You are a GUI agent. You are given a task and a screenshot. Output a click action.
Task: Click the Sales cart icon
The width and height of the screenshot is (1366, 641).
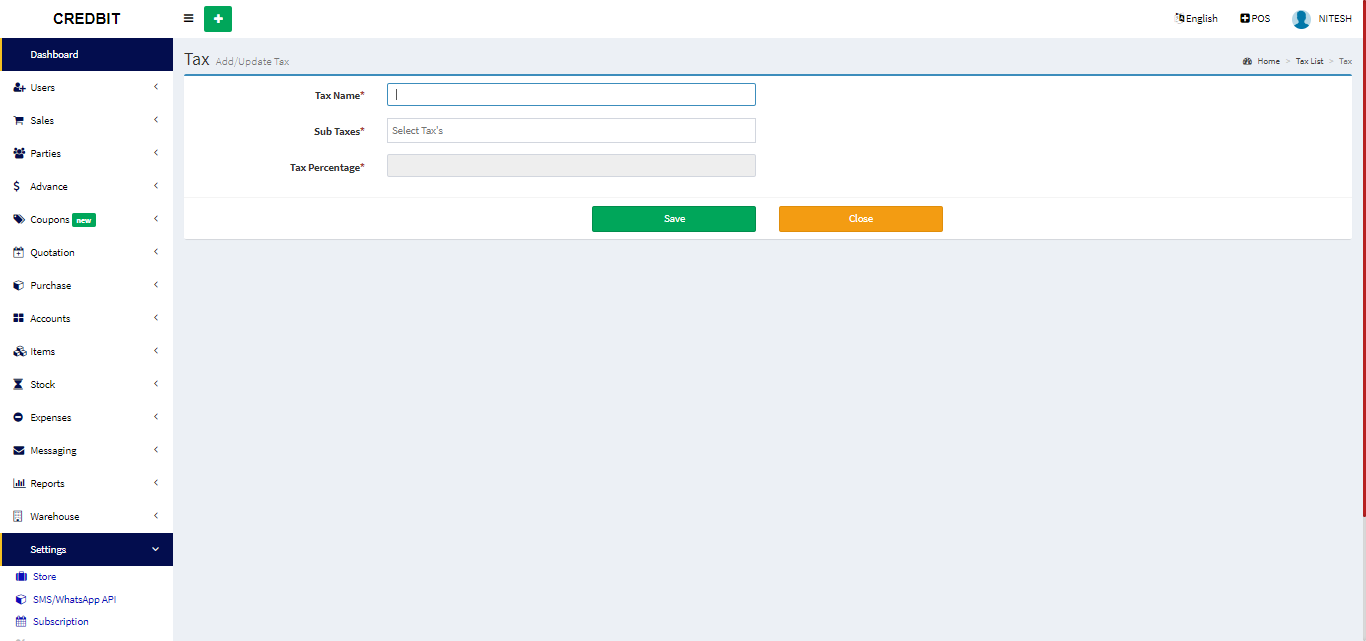point(19,121)
